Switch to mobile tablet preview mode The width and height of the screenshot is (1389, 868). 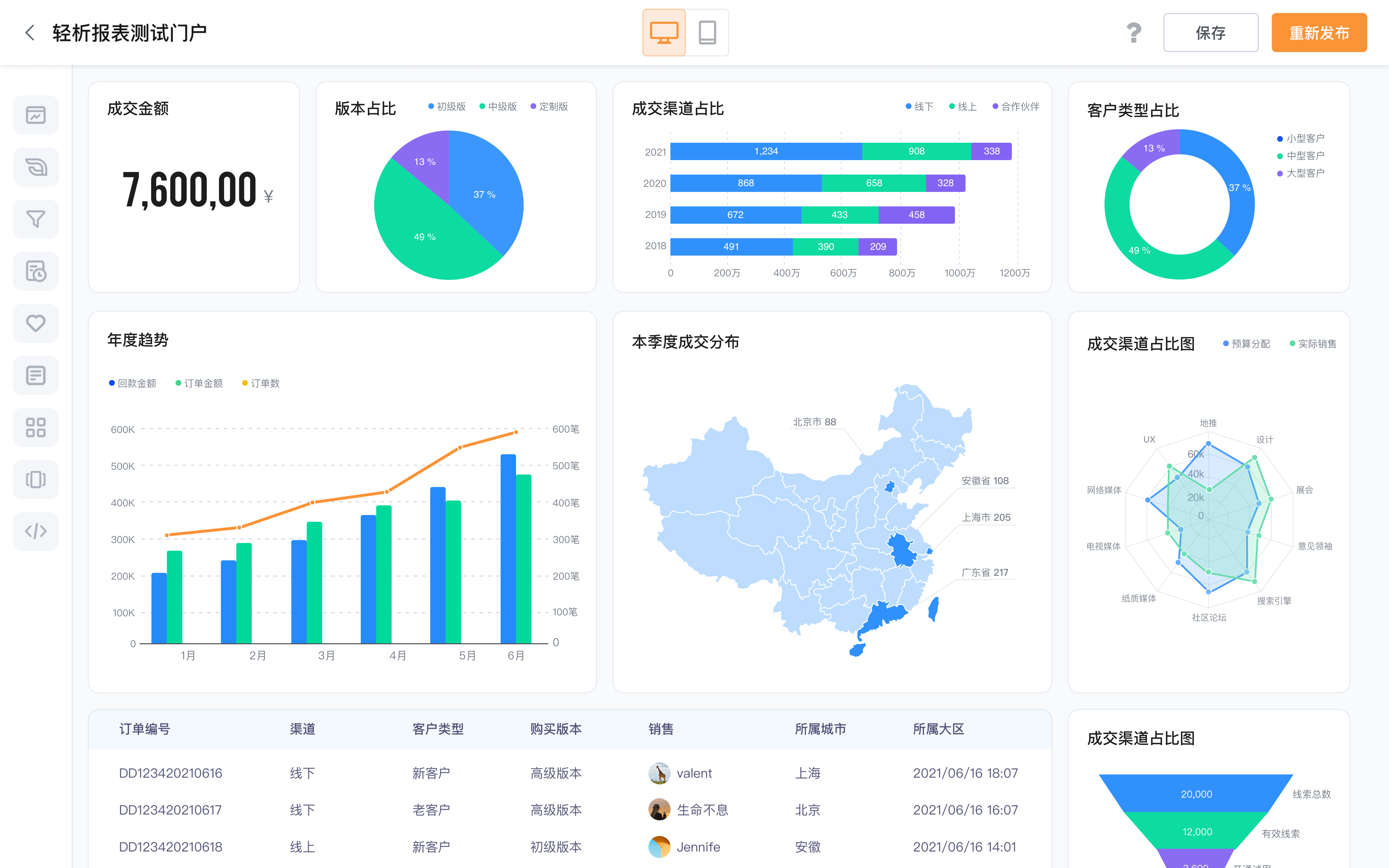point(707,33)
